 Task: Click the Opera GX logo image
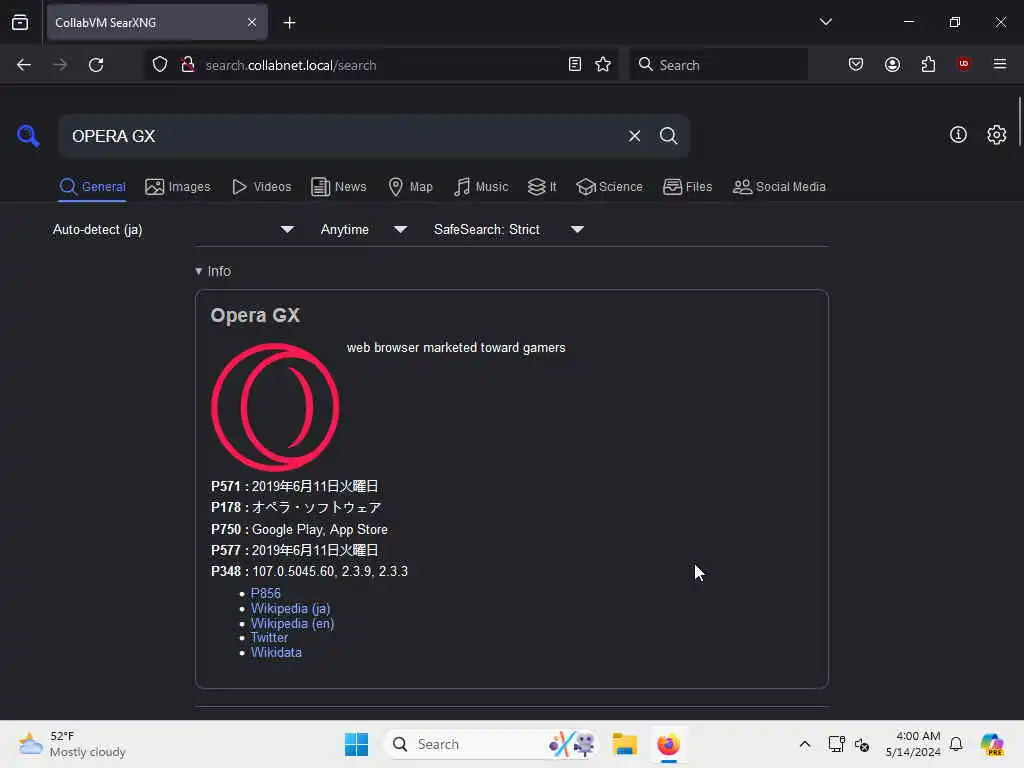pos(275,407)
